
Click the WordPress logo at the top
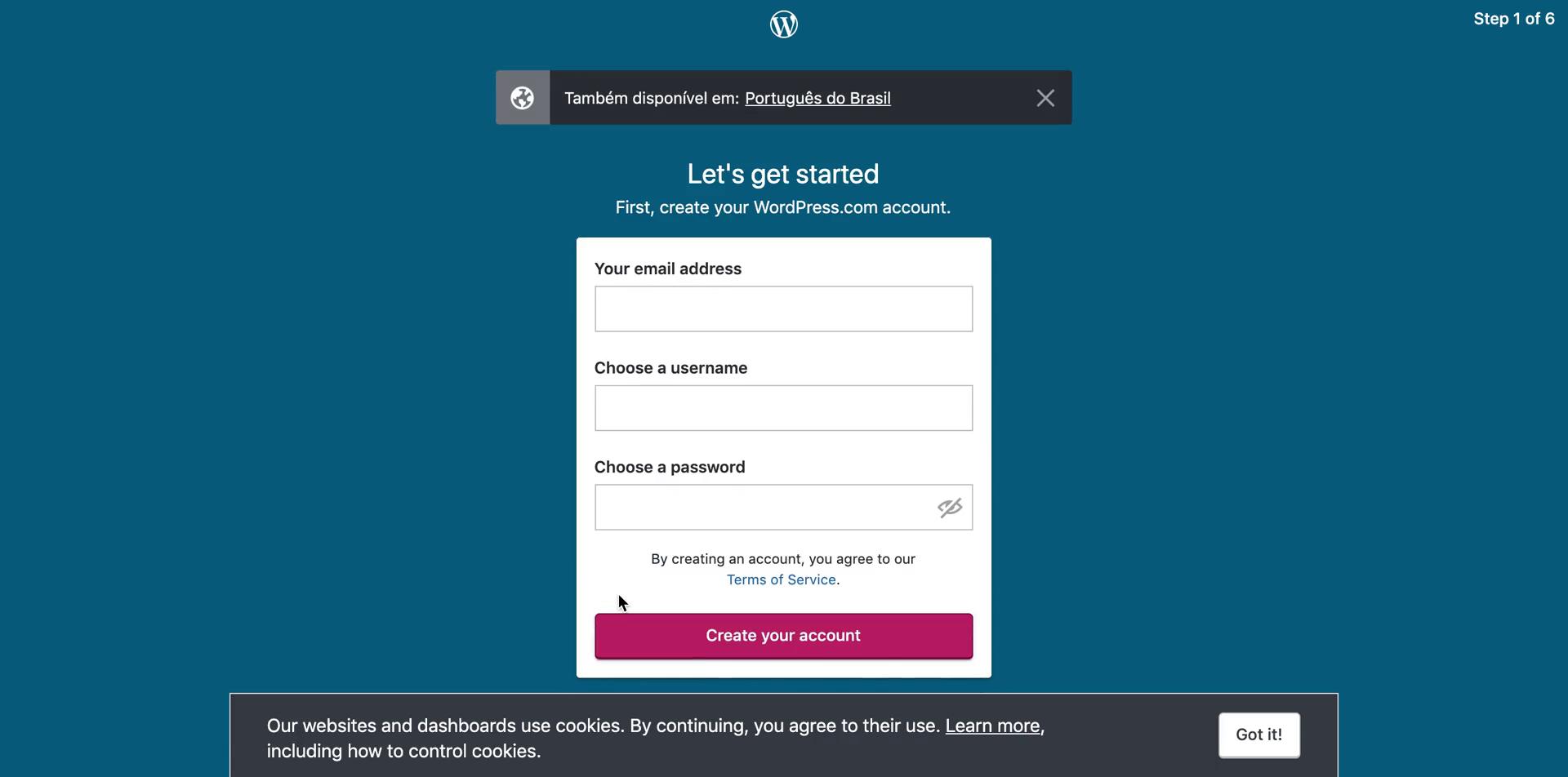[x=783, y=24]
